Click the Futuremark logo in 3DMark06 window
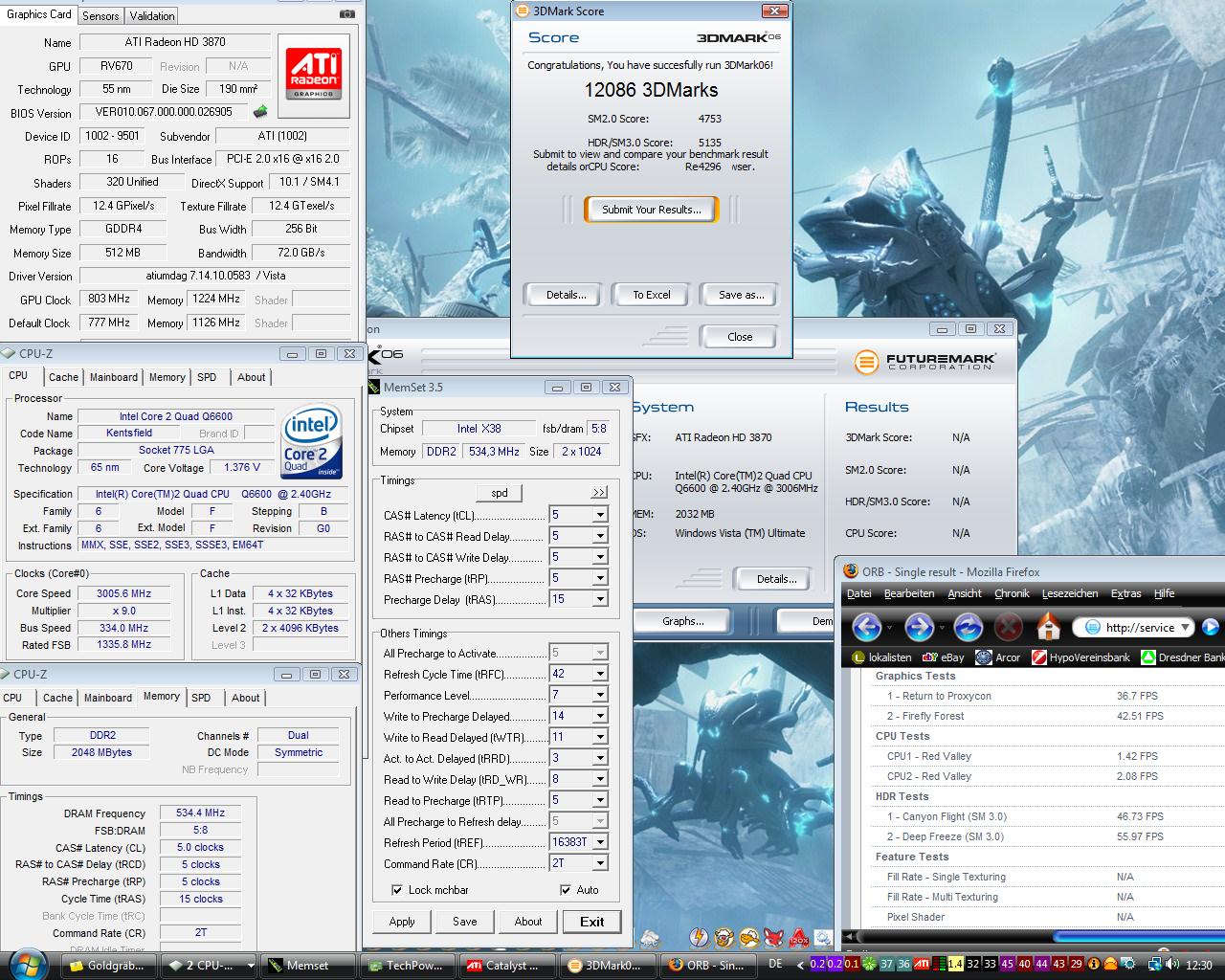 pos(926,362)
